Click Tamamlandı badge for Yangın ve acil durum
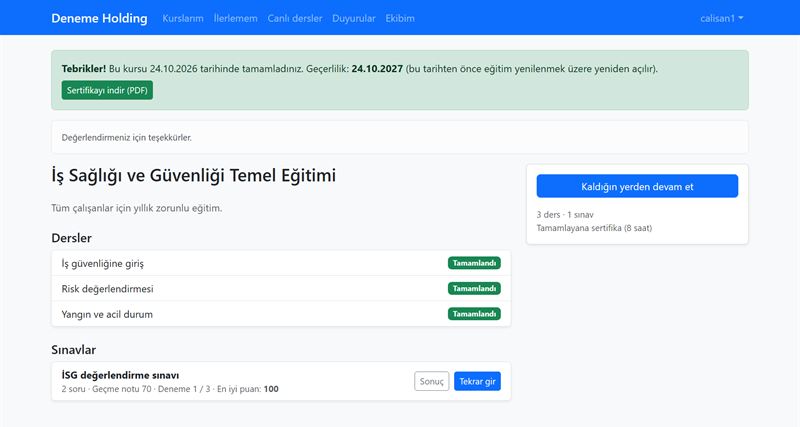This screenshot has height=427, width=800. pos(474,314)
